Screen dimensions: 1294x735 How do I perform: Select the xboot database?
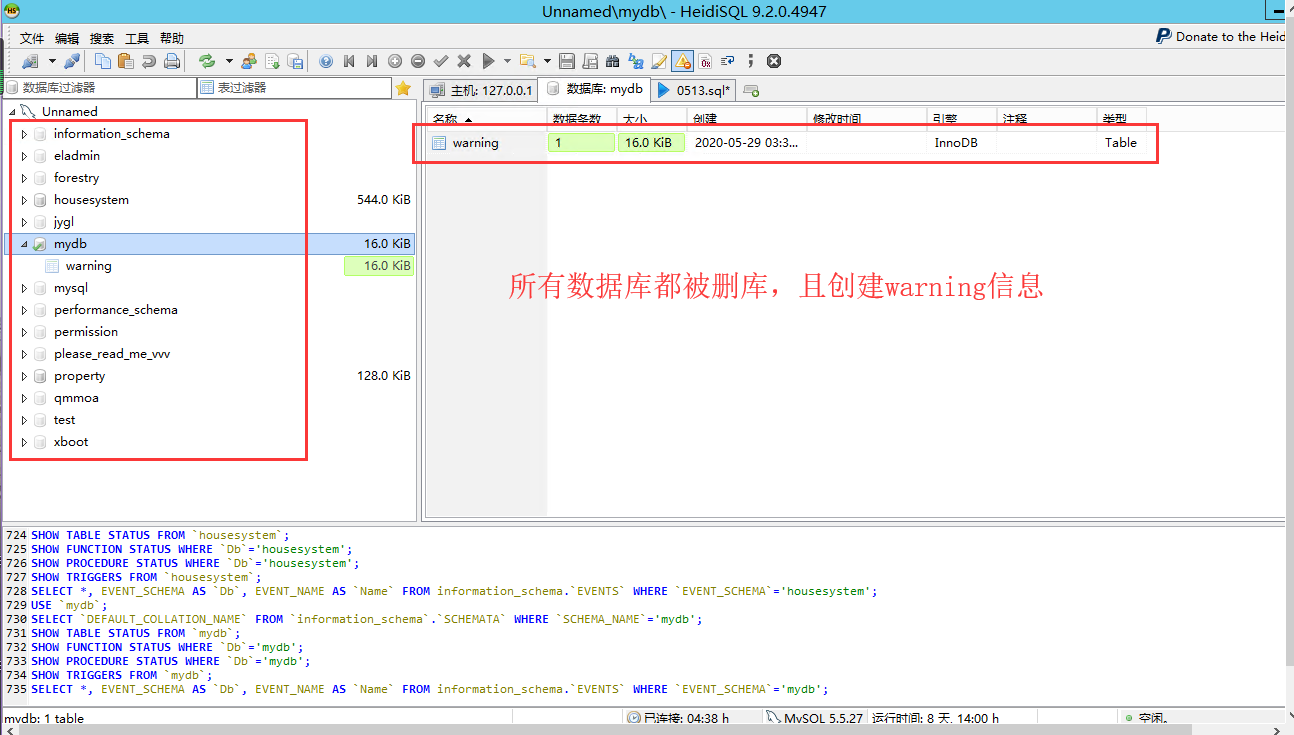[x=71, y=442]
